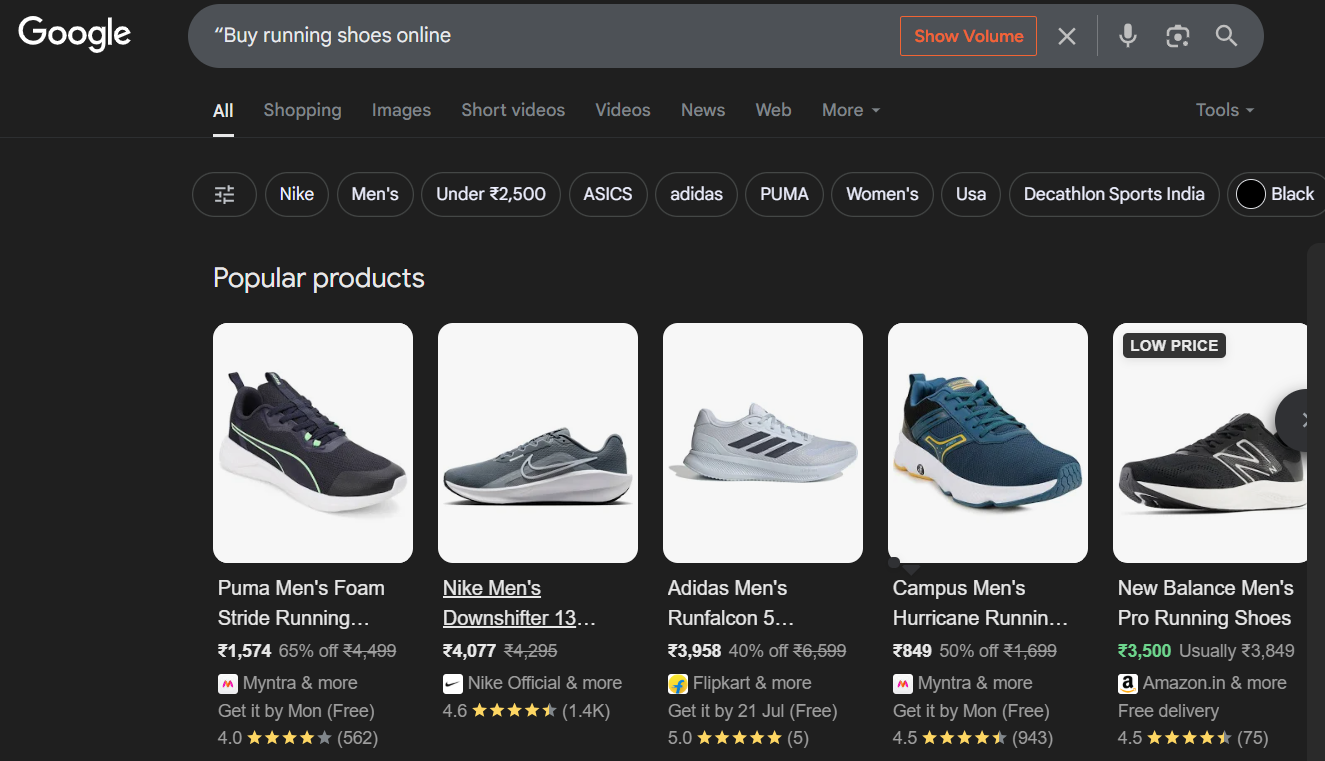The width and height of the screenshot is (1325, 761).
Task: Click the 5.0 star rating (5)
Action: tap(738, 739)
